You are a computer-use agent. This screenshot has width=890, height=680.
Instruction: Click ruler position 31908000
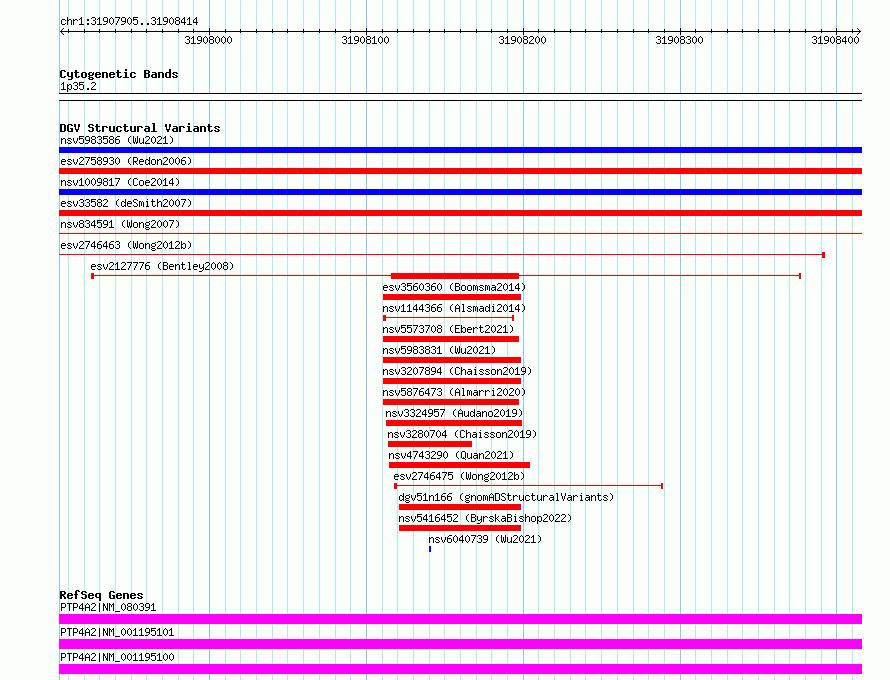208,40
